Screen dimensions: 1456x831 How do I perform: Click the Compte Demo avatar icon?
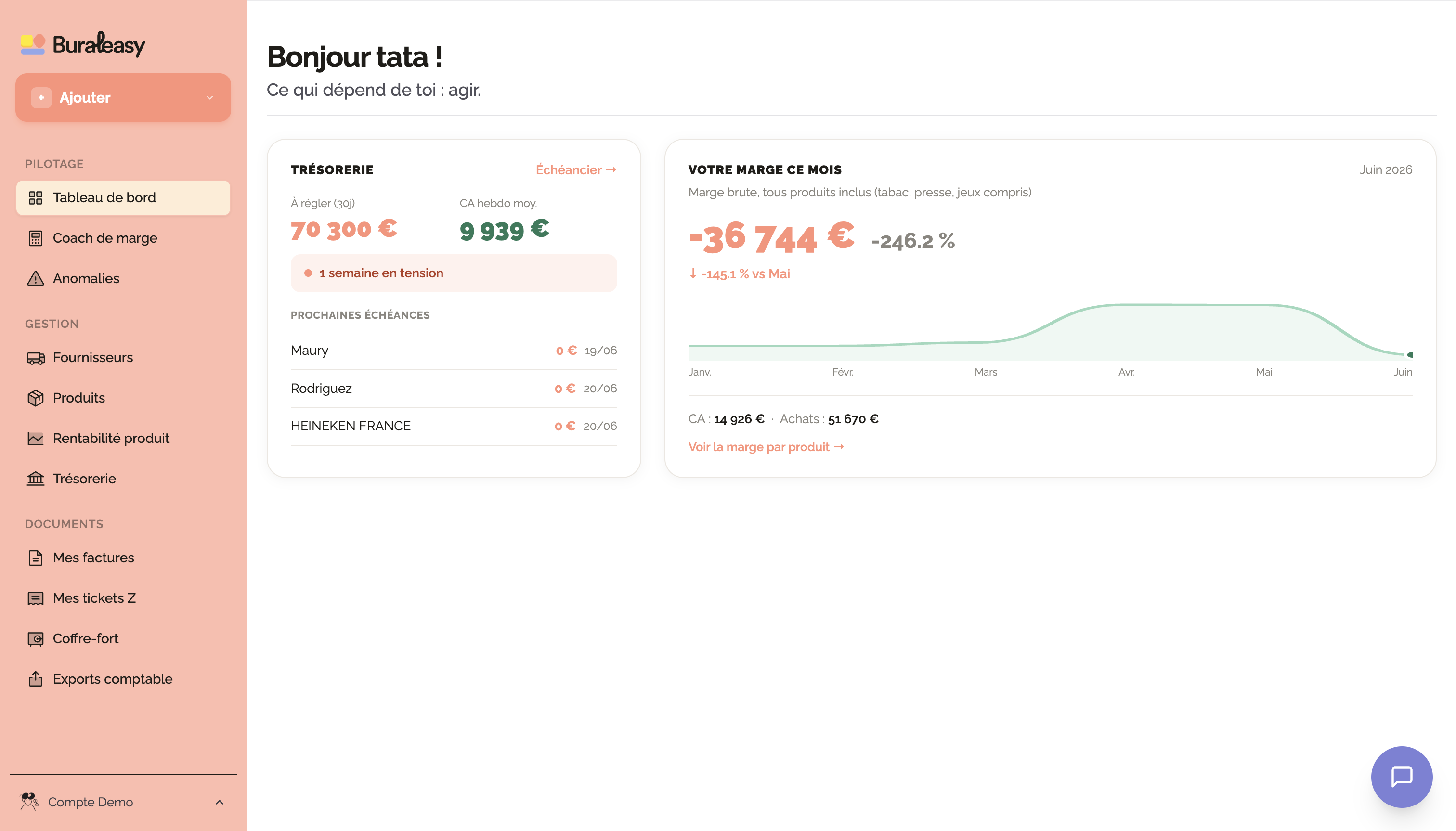29,802
